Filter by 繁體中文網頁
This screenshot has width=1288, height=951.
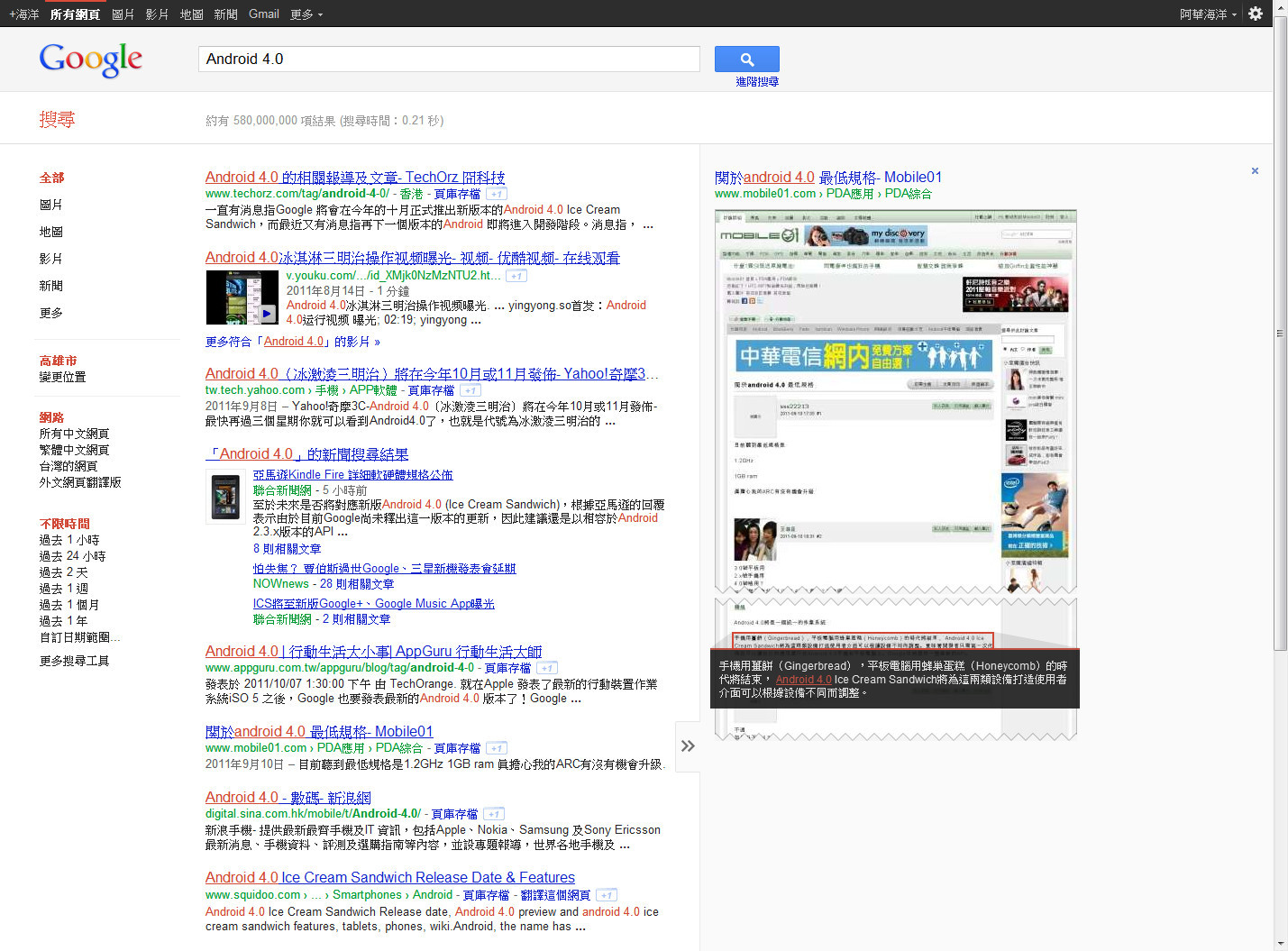pos(74,450)
